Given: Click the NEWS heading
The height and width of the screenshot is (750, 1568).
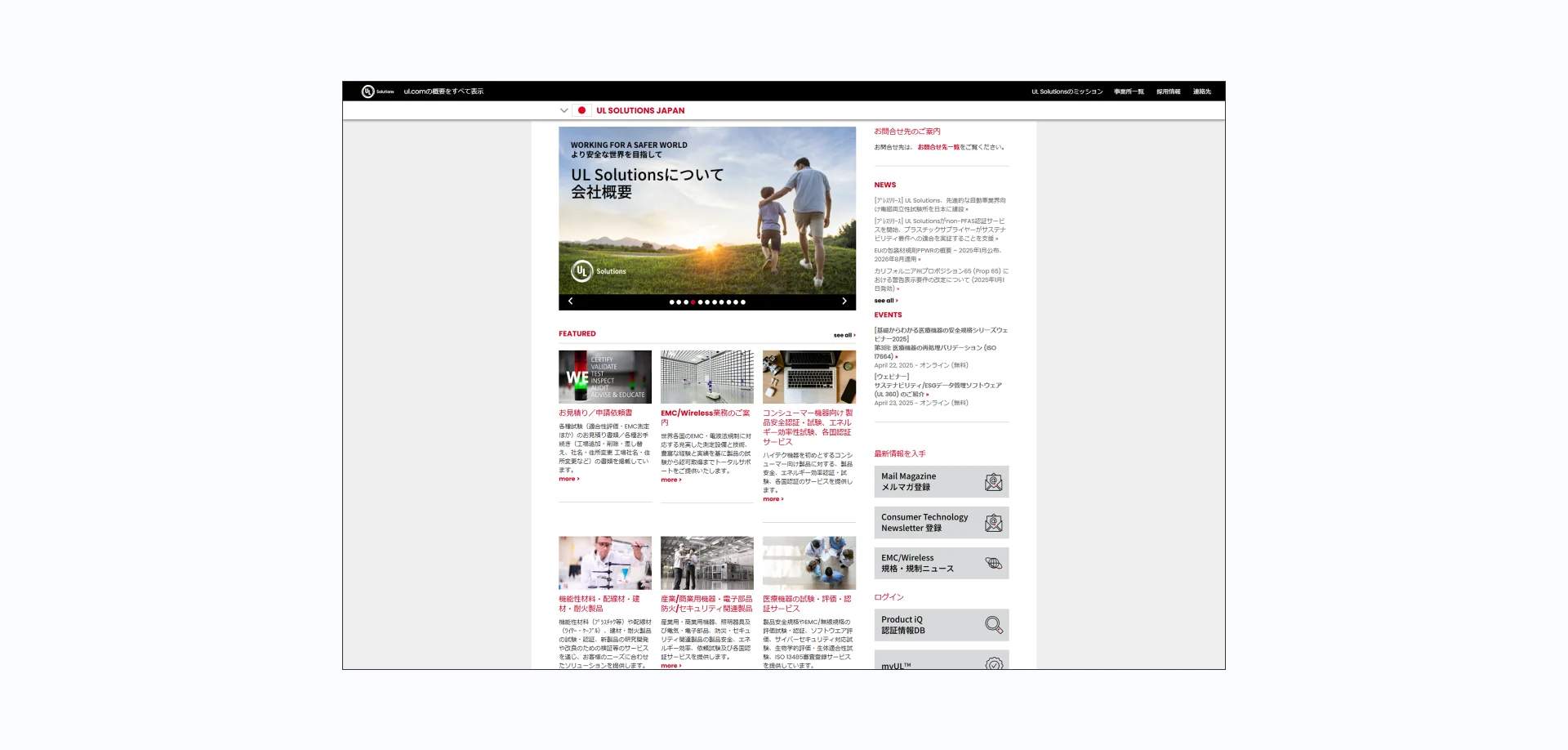Looking at the screenshot, I should pos(884,185).
